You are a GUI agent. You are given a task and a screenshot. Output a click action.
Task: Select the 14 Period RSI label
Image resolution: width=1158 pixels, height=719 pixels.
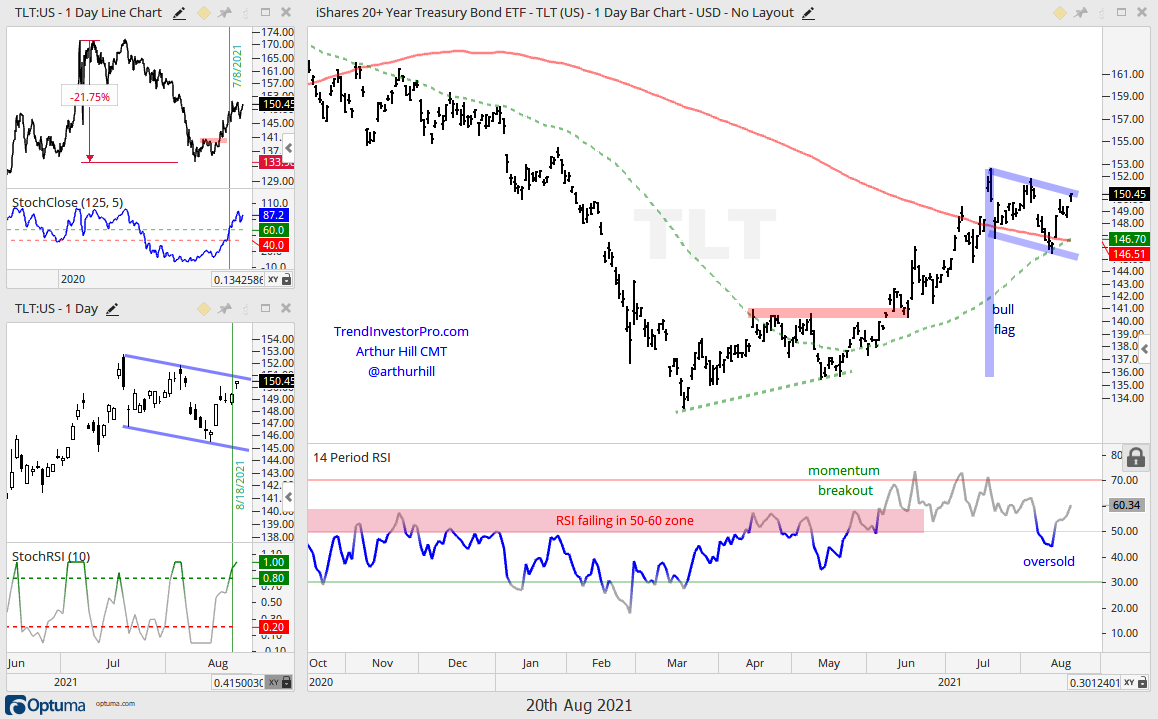[352, 458]
